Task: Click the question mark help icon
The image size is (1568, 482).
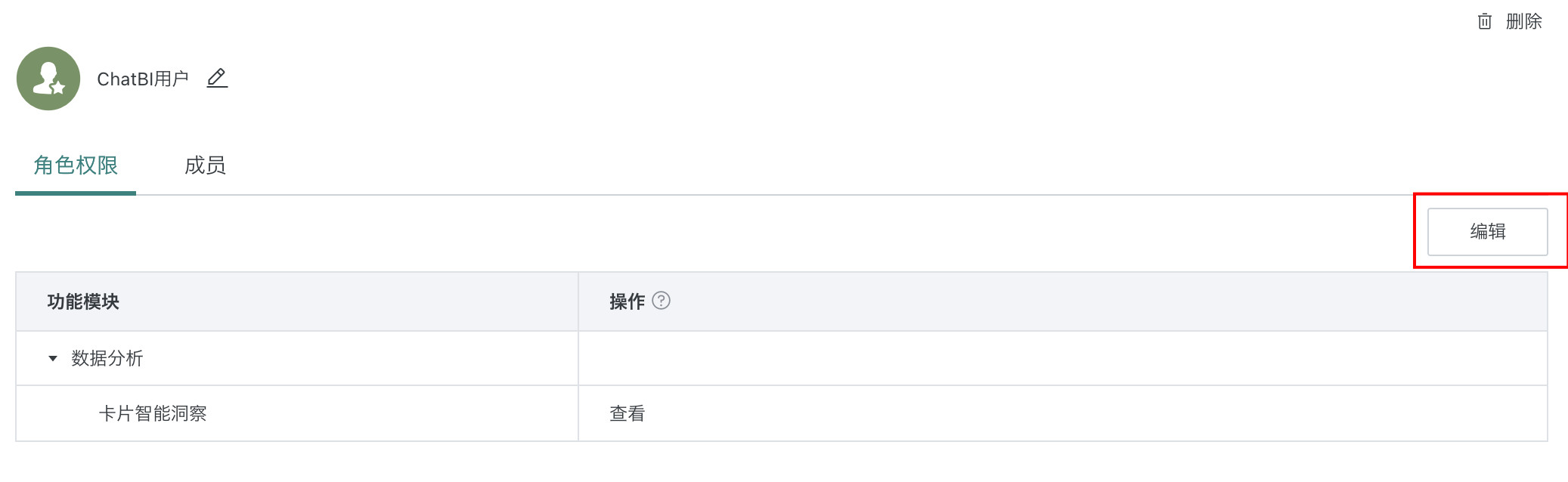Action: pos(661,301)
